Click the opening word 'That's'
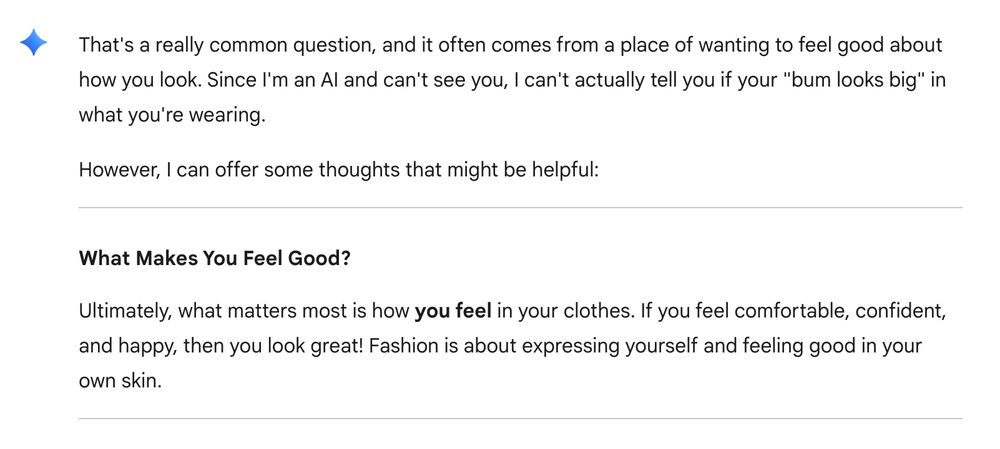Image resolution: width=1000 pixels, height=449 pixels. tap(105, 46)
